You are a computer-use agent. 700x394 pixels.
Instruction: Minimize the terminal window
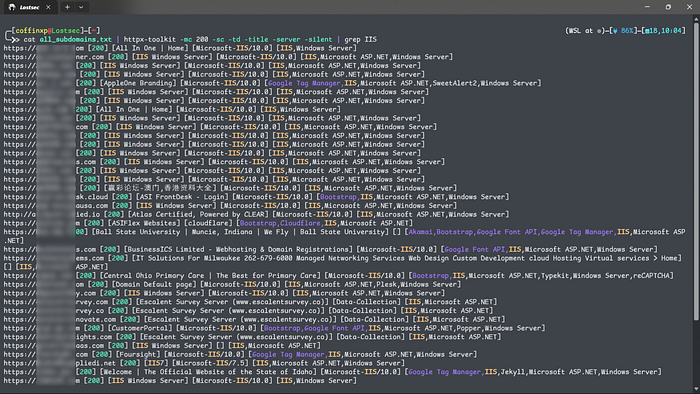click(647, 7)
